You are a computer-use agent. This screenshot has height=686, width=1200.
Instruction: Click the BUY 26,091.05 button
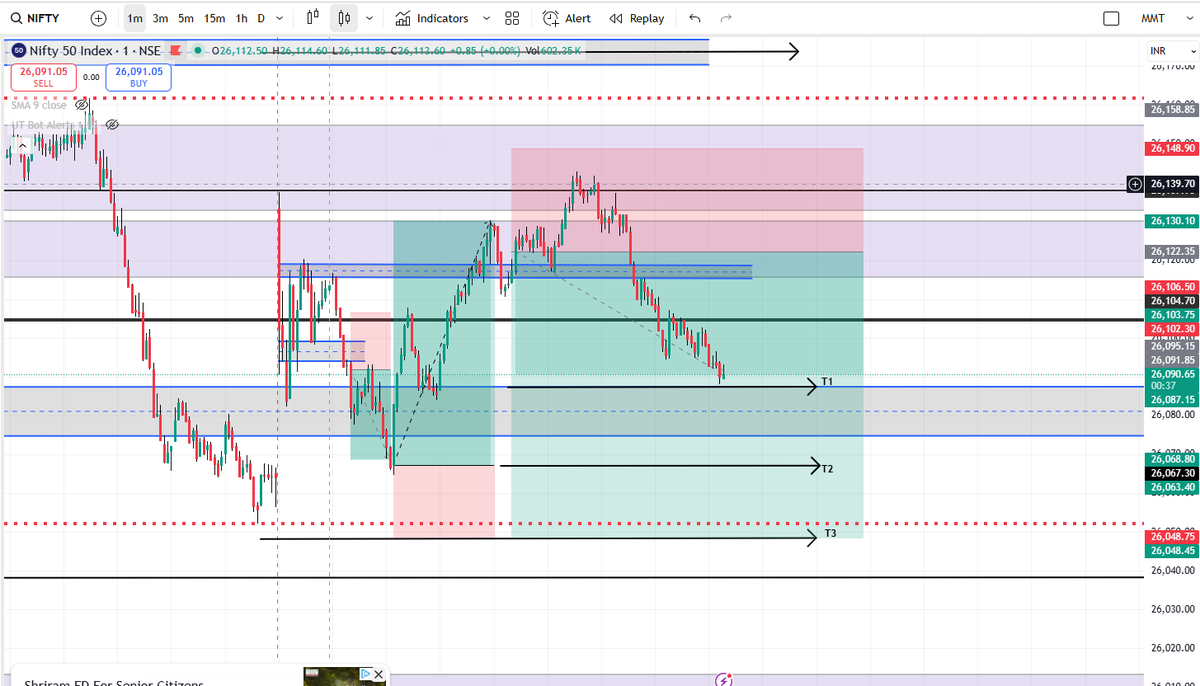tap(140, 77)
